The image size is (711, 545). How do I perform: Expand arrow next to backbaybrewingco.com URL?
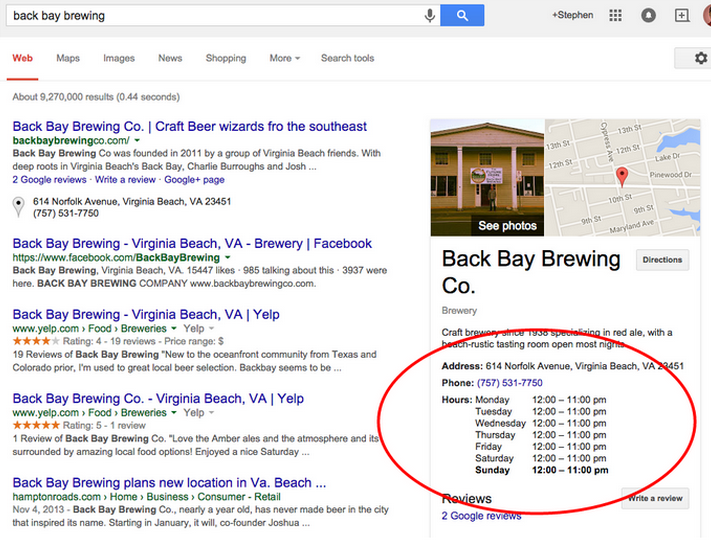[x=137, y=141]
